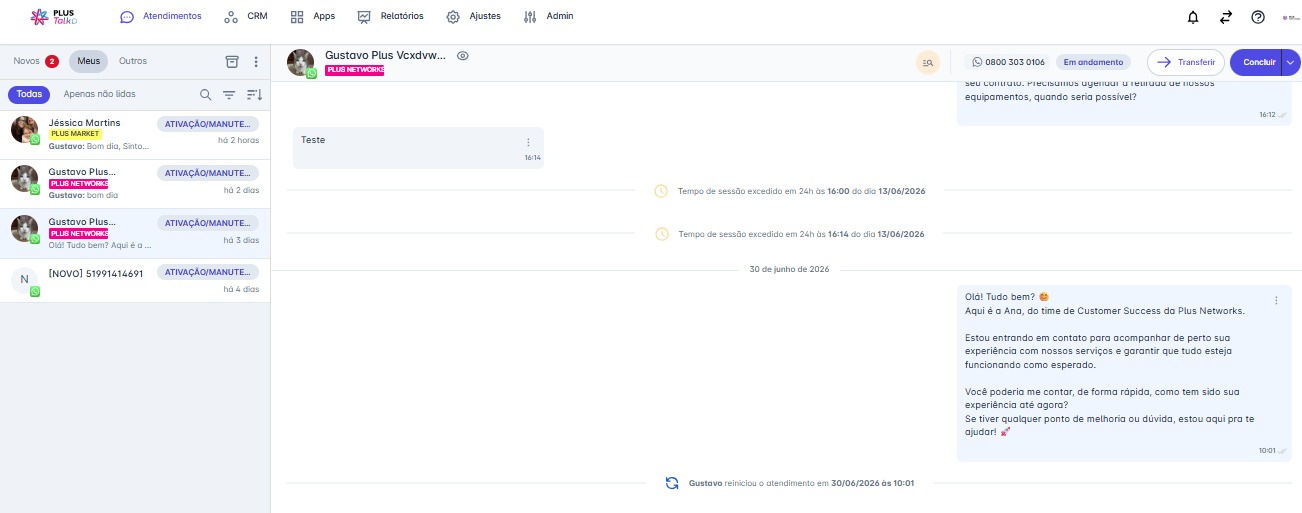This screenshot has width=1302, height=513.
Task: Open the help question mark icon
Action: pos(1258,17)
